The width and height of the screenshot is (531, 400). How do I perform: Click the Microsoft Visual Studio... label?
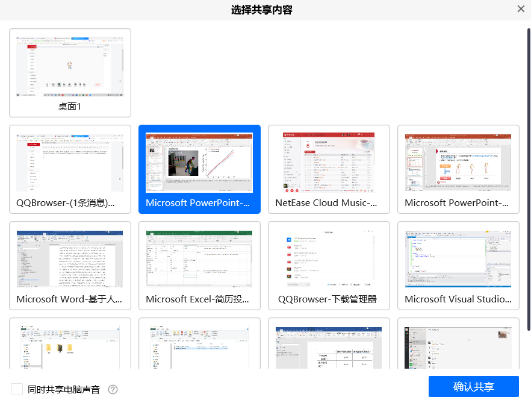pyautogui.click(x=458, y=299)
